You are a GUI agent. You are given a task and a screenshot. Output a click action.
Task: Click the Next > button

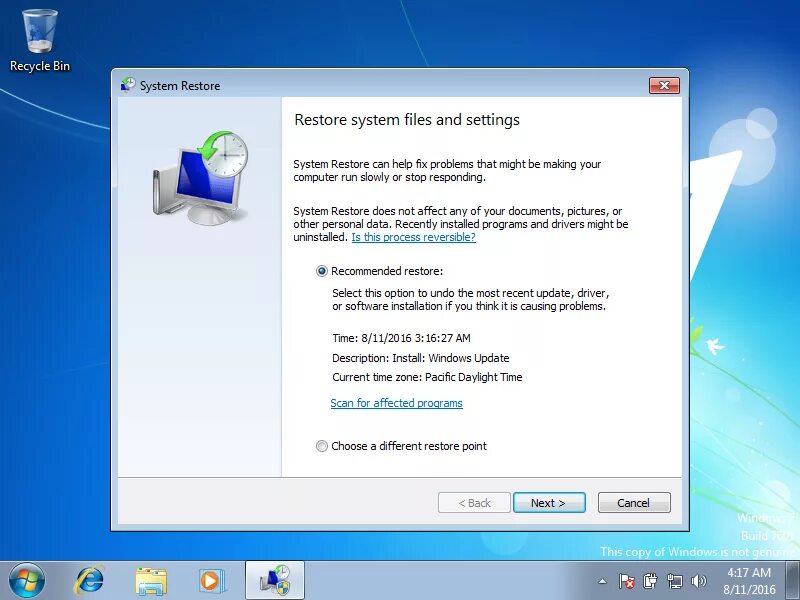point(549,503)
